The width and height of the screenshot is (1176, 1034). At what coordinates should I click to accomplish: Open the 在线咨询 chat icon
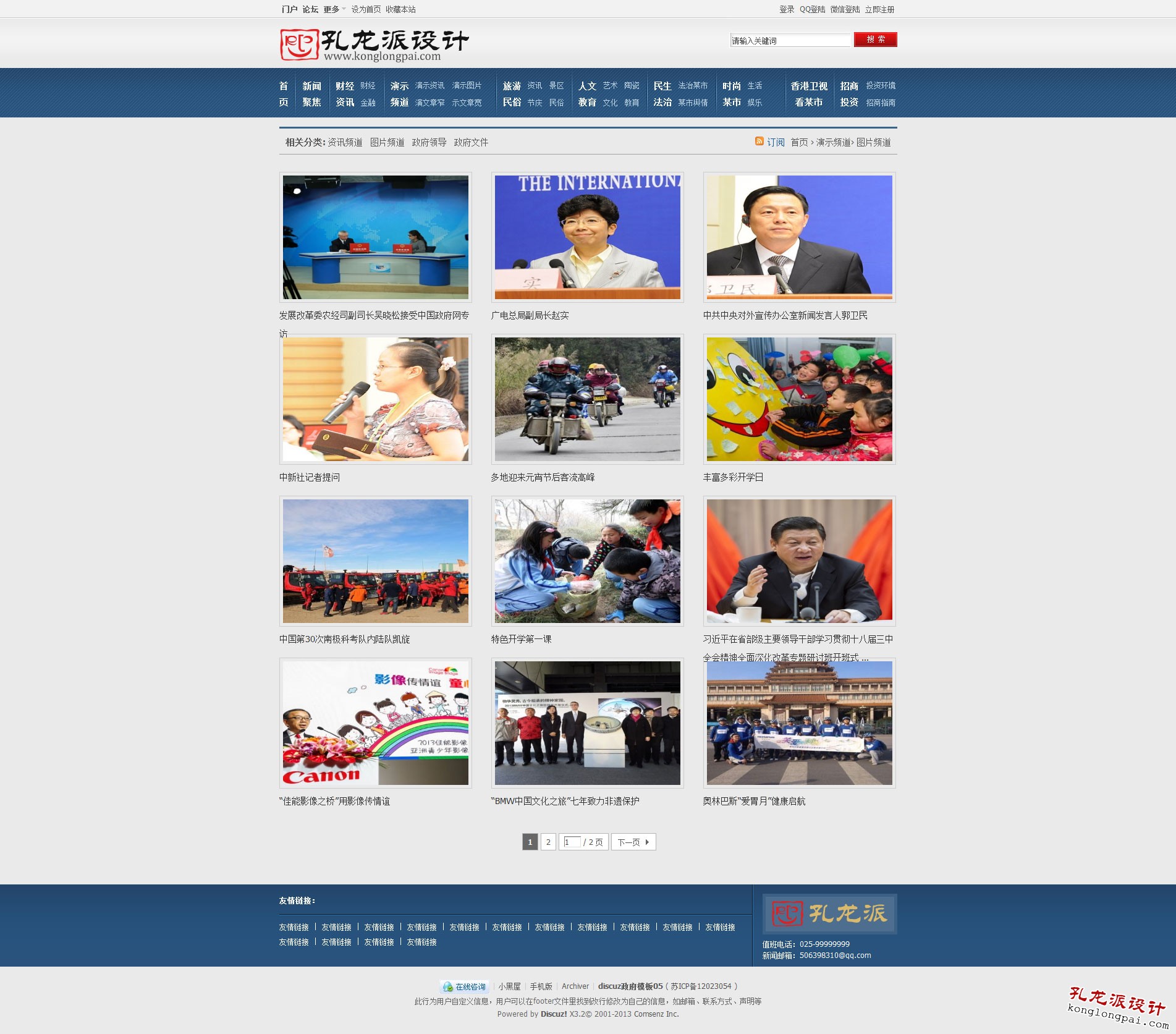465,987
